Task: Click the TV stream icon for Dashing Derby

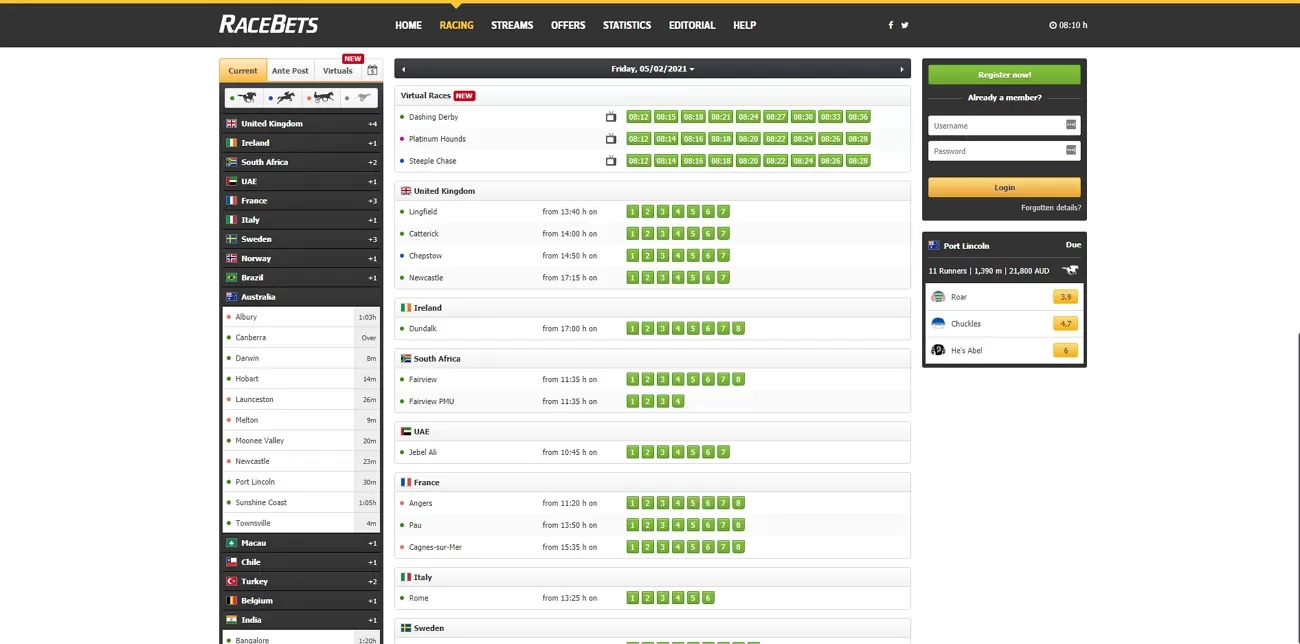Action: 611,117
